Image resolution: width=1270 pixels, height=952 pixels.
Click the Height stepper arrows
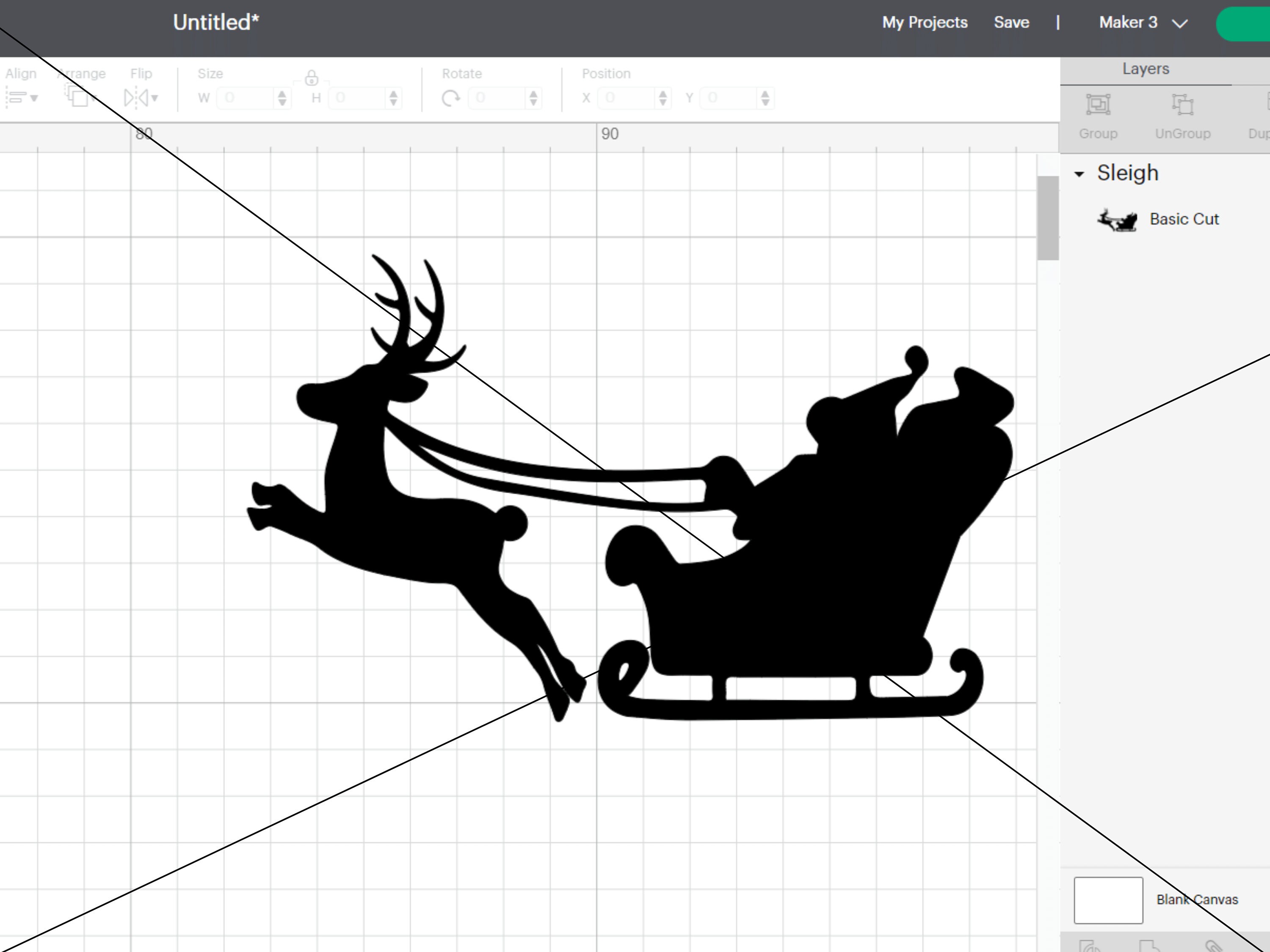pyautogui.click(x=393, y=98)
